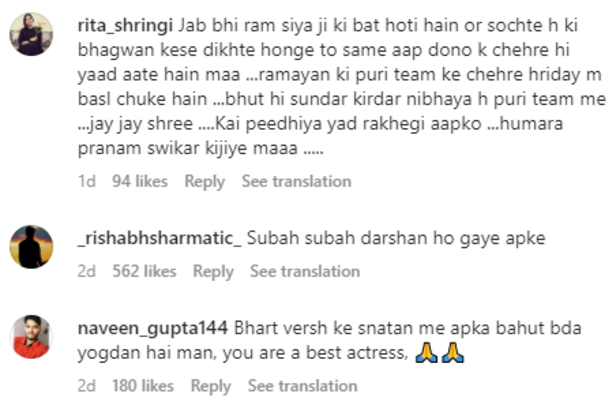Open naveen_gupta144's profile picture
The image size is (616, 416).
pos(31,337)
